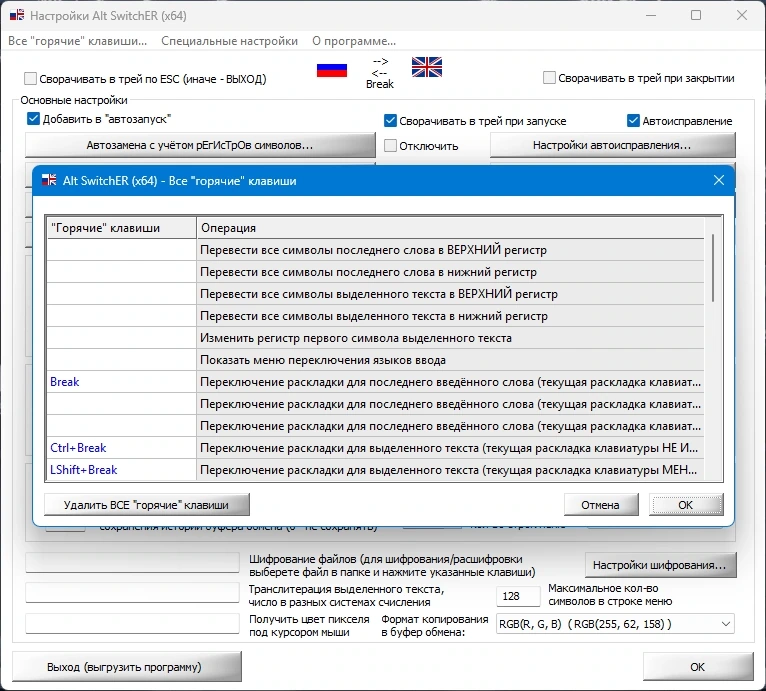Open 'Специальные настройки' menu
766x691 pixels.
click(x=229, y=41)
